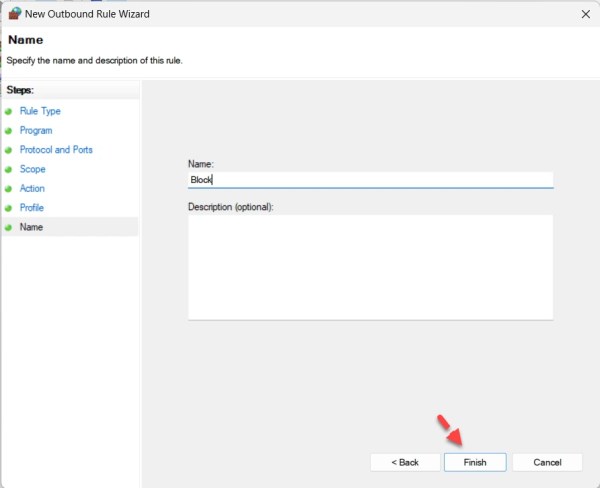Click the Finish button
Viewport: 600px width, 488px height.
(x=475, y=462)
